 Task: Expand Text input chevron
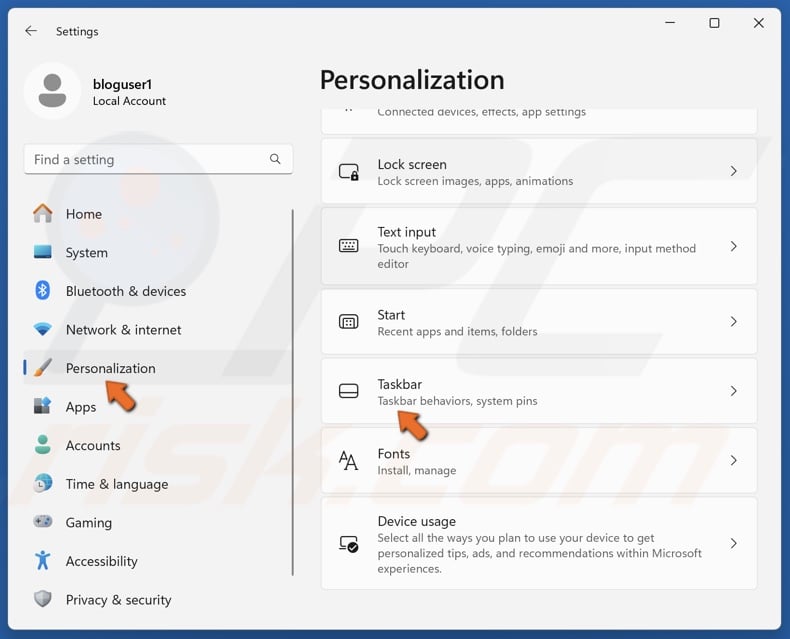tap(734, 246)
